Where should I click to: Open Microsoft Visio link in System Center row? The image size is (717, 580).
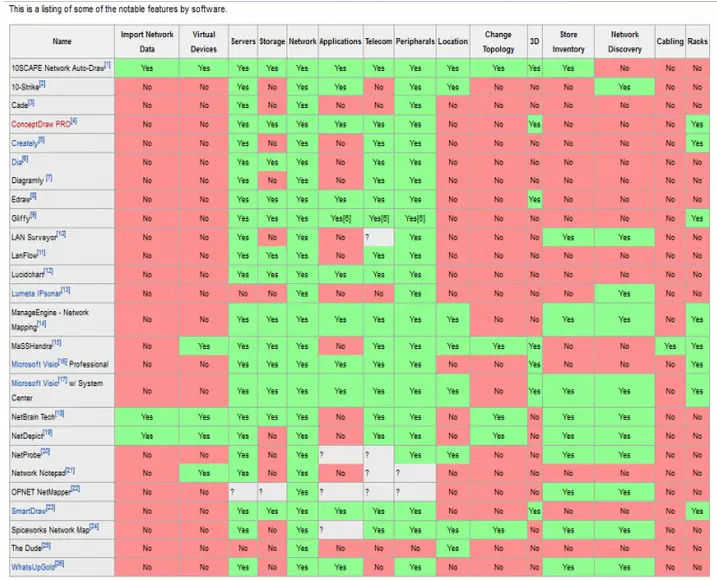click(x=35, y=383)
